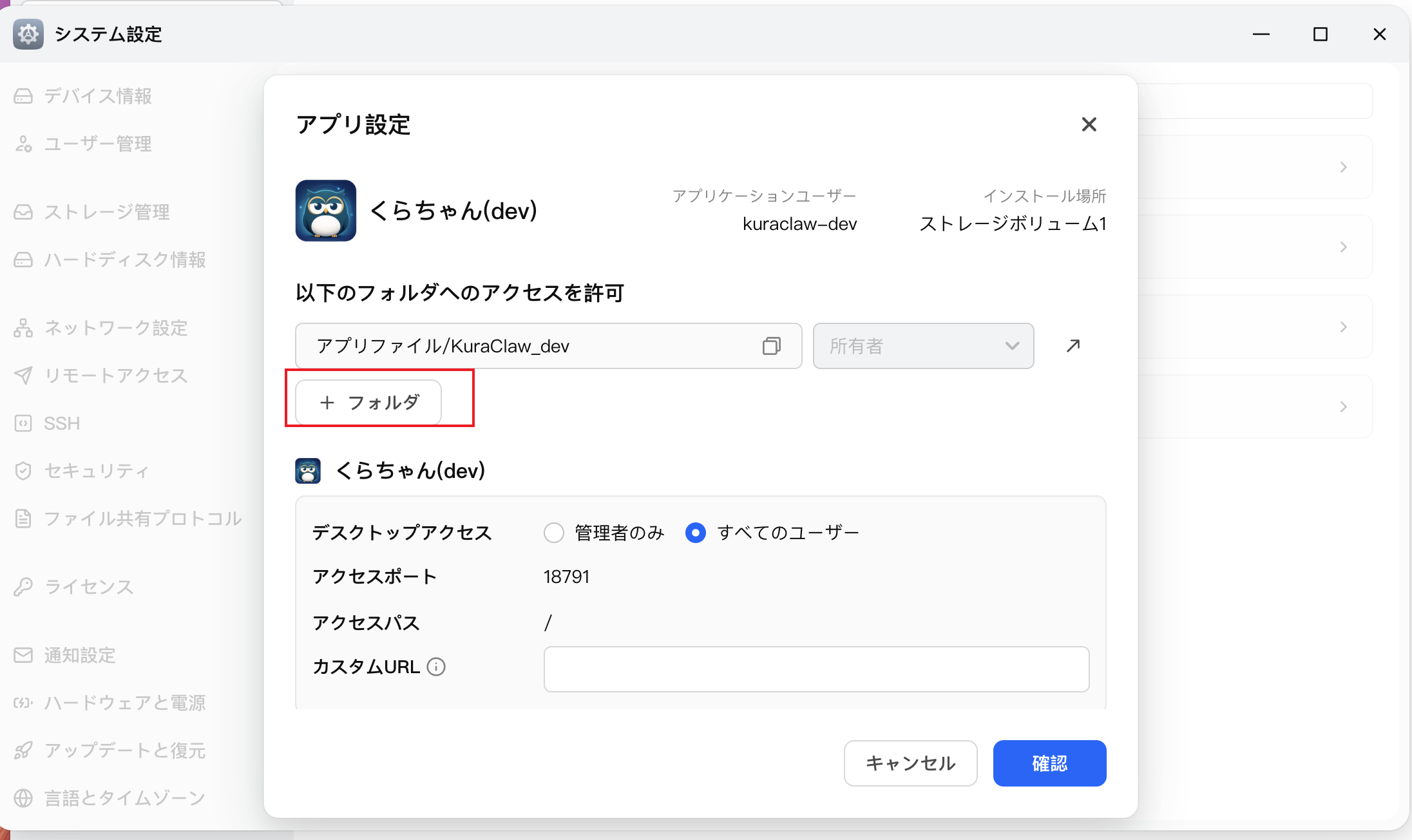Click the open-folder arrow icon beside 所有者
1412x840 pixels.
1073,346
